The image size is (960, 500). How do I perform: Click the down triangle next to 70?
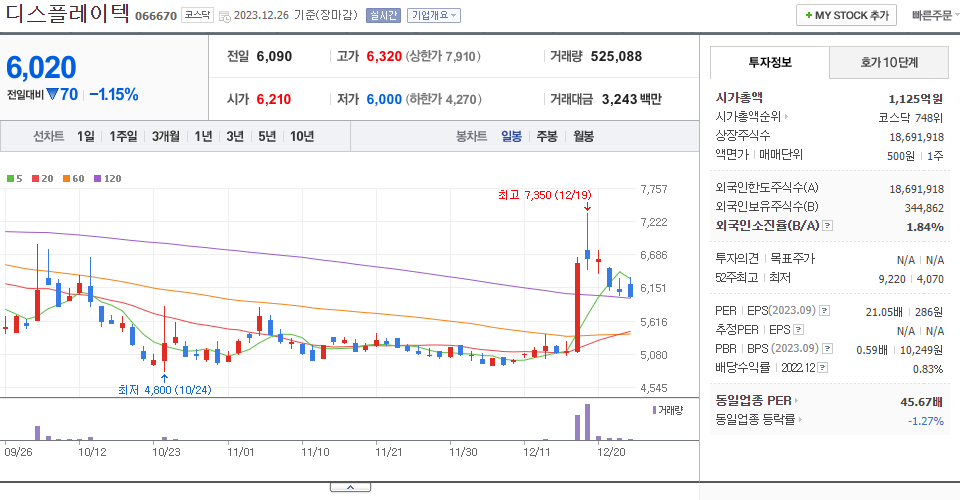coord(52,94)
